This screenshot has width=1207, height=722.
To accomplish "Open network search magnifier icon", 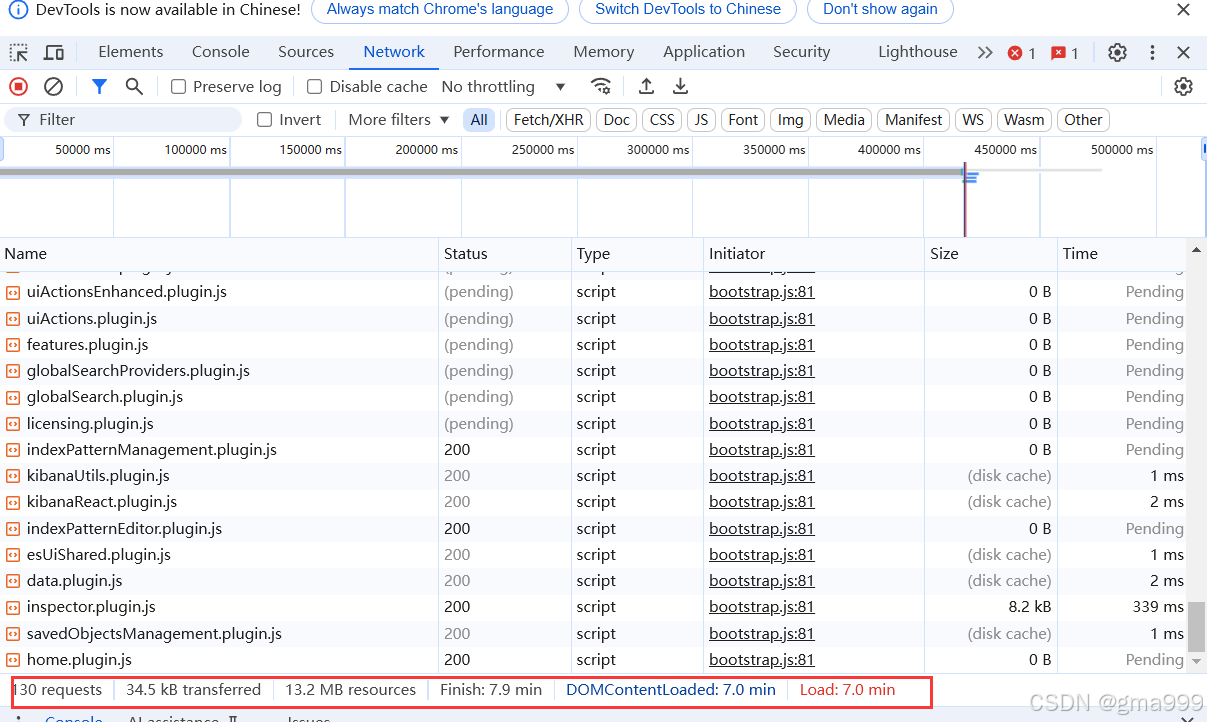I will click(134, 87).
